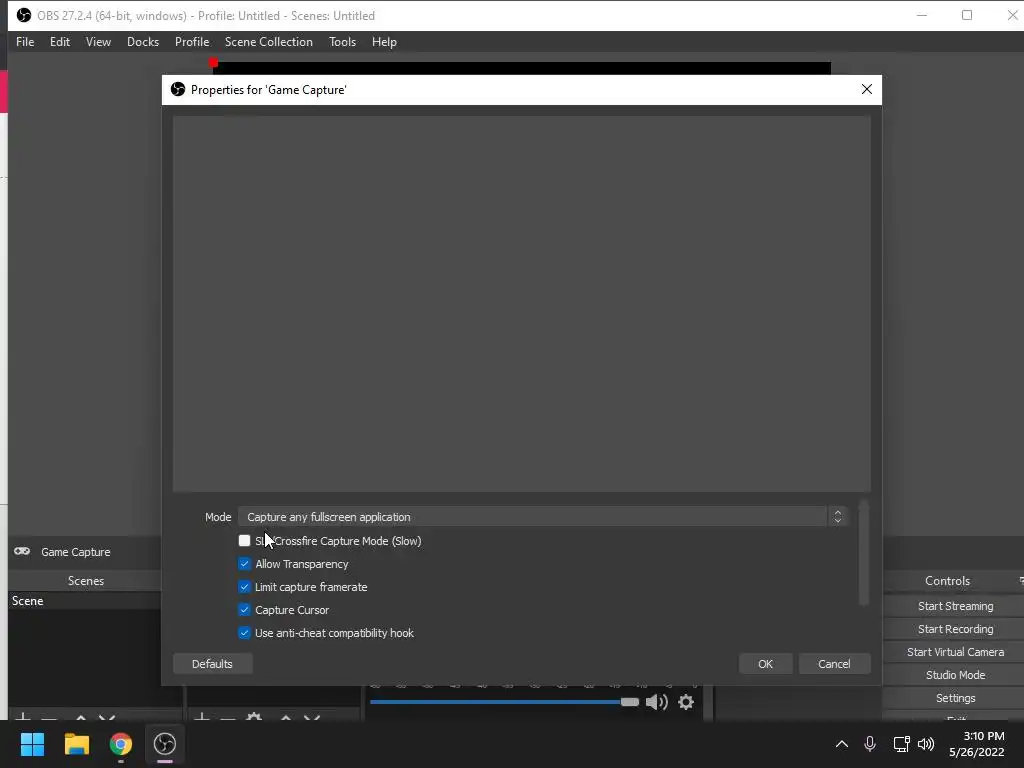Open the View menu
The height and width of the screenshot is (768, 1024).
point(98,42)
